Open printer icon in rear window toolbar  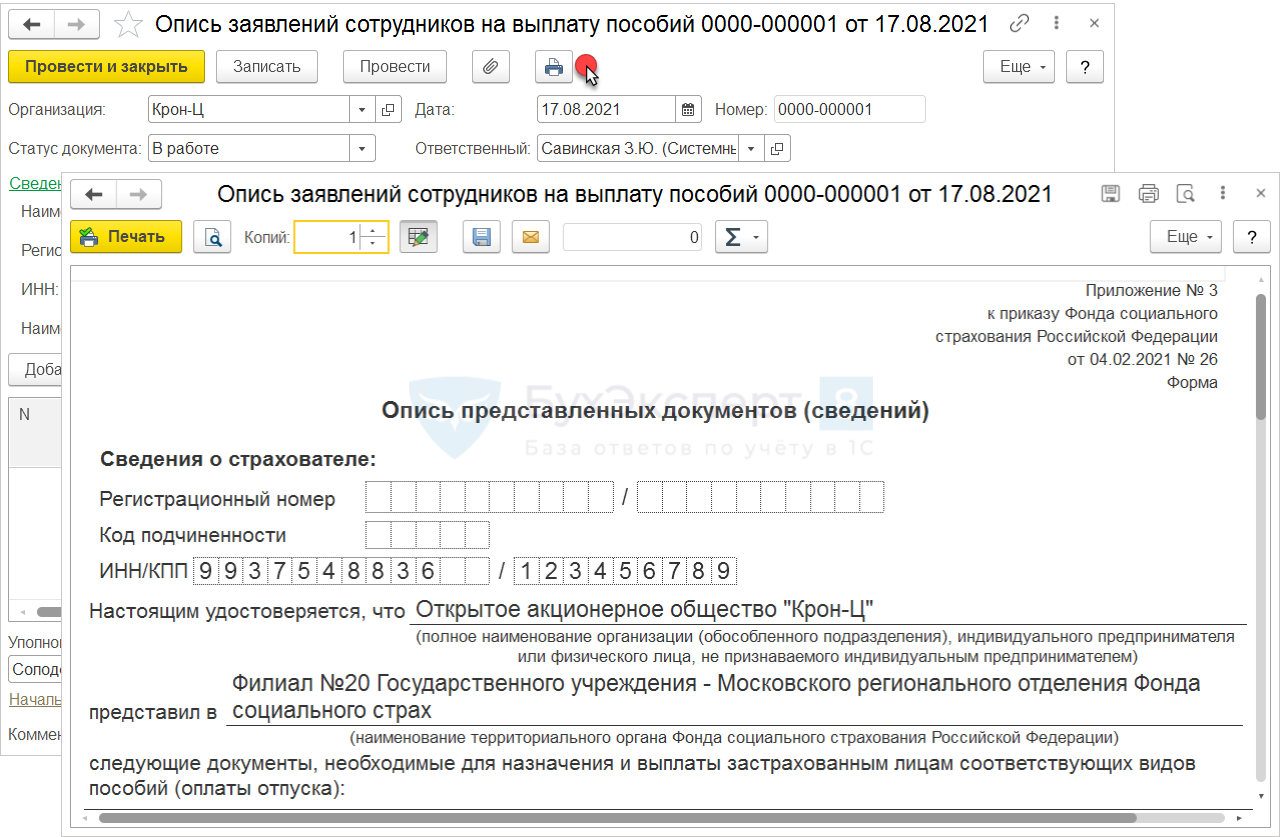tap(553, 67)
